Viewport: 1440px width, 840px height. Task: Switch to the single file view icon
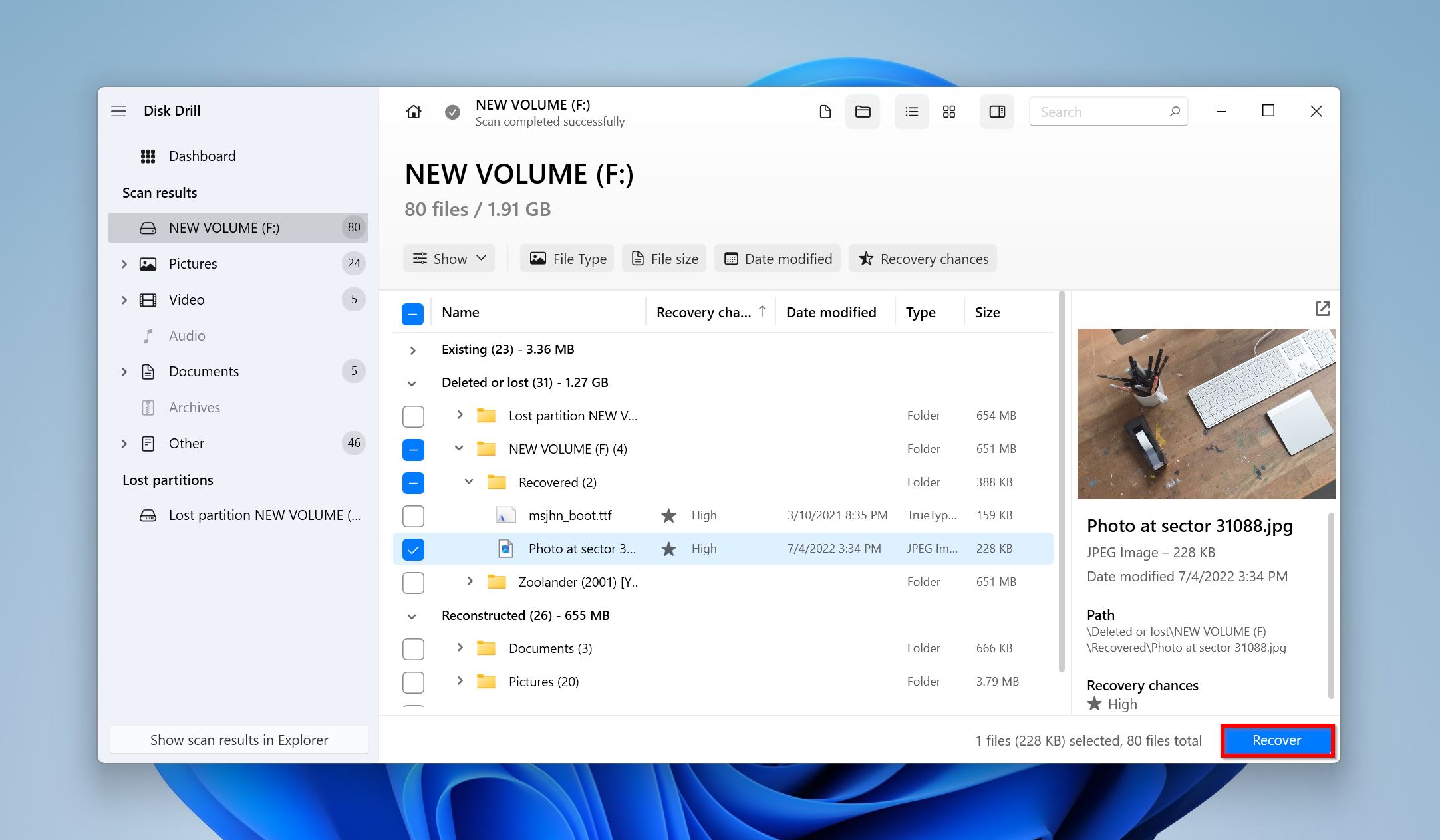tap(825, 112)
